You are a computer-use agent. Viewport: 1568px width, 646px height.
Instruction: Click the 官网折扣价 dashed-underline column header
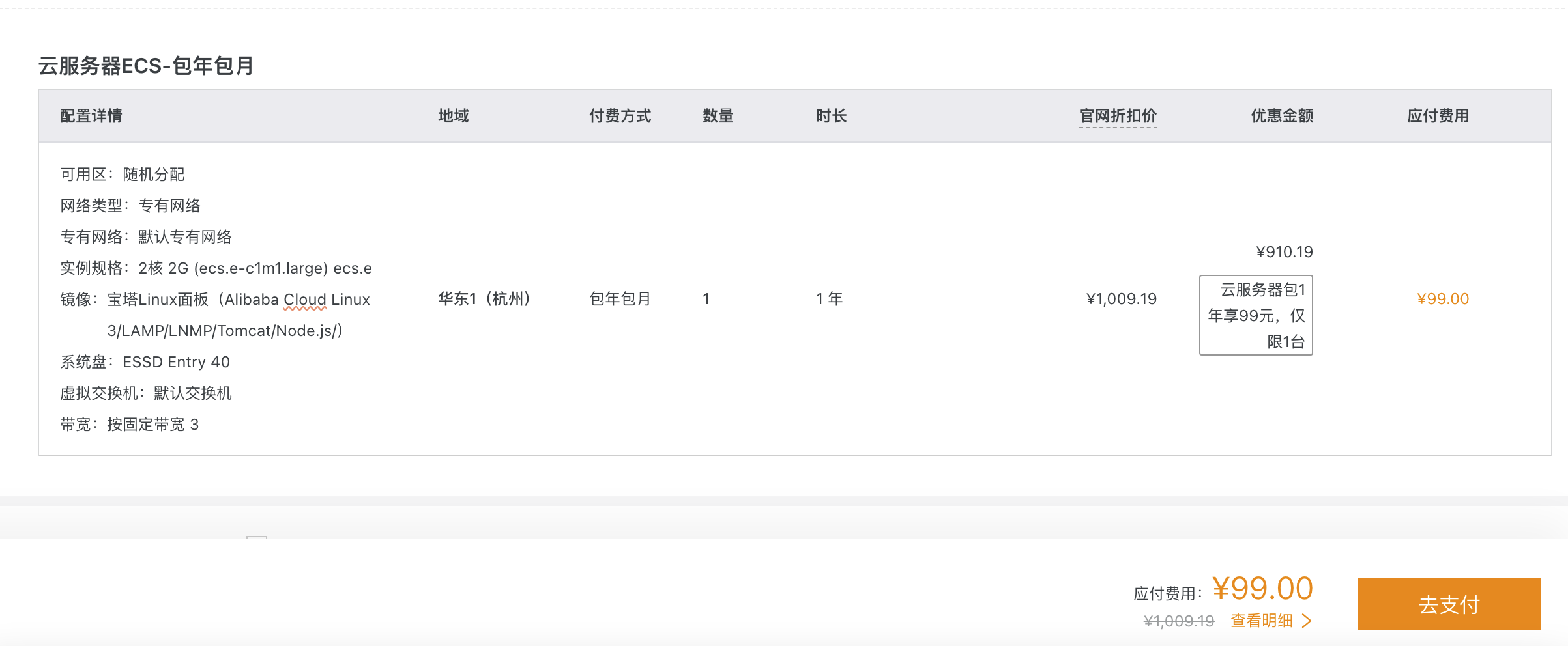coord(1118,116)
